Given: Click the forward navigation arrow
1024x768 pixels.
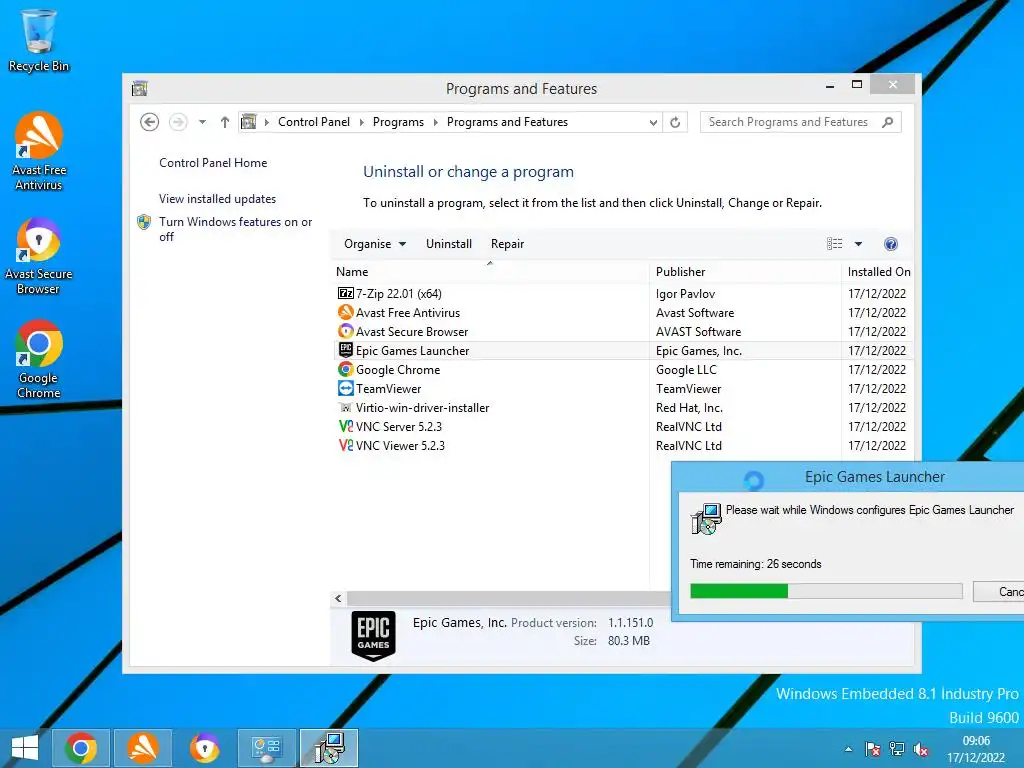Looking at the screenshot, I should 178,122.
